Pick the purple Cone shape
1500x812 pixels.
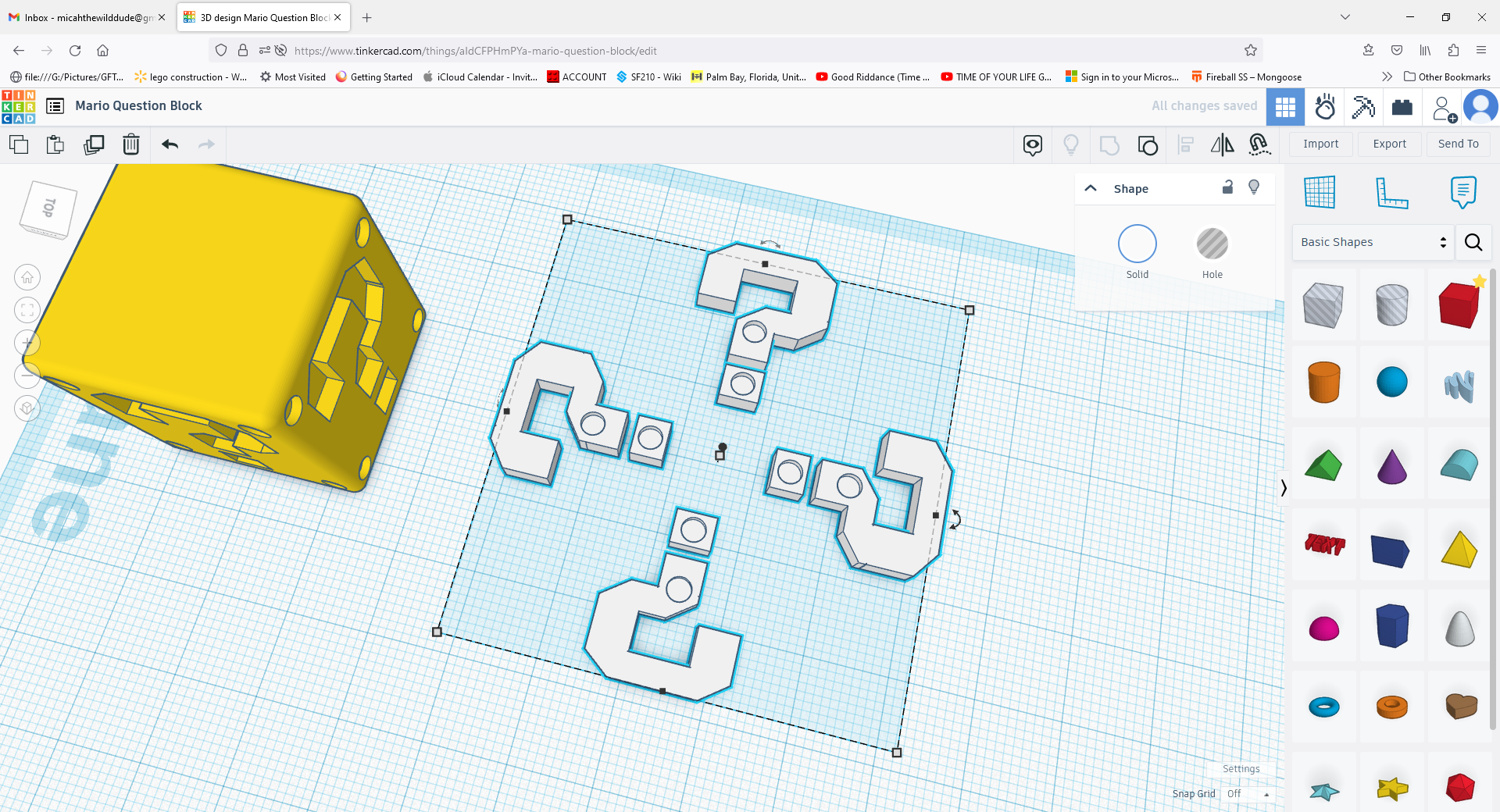pyautogui.click(x=1391, y=466)
